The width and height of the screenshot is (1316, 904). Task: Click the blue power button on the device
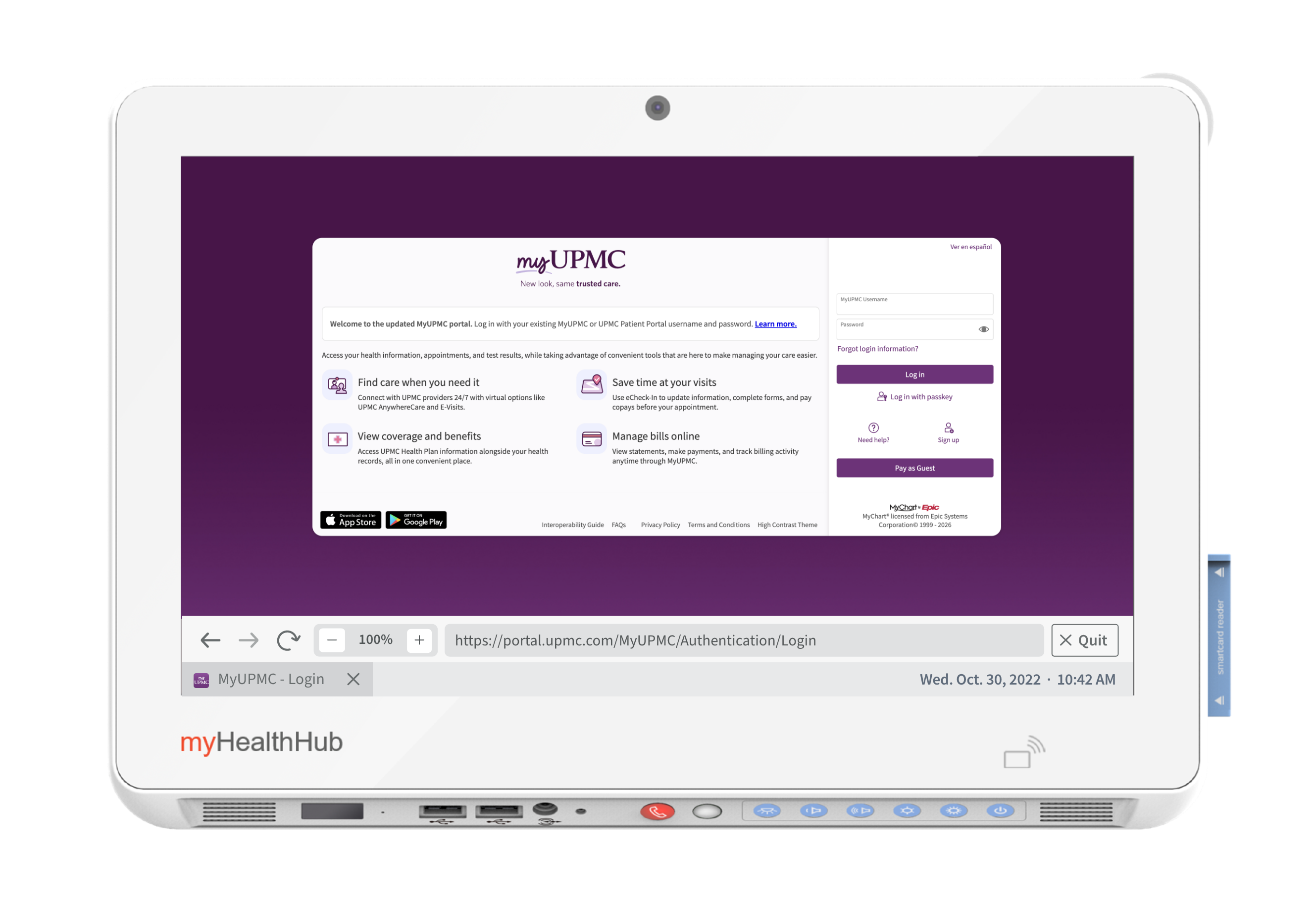tap(1000, 810)
